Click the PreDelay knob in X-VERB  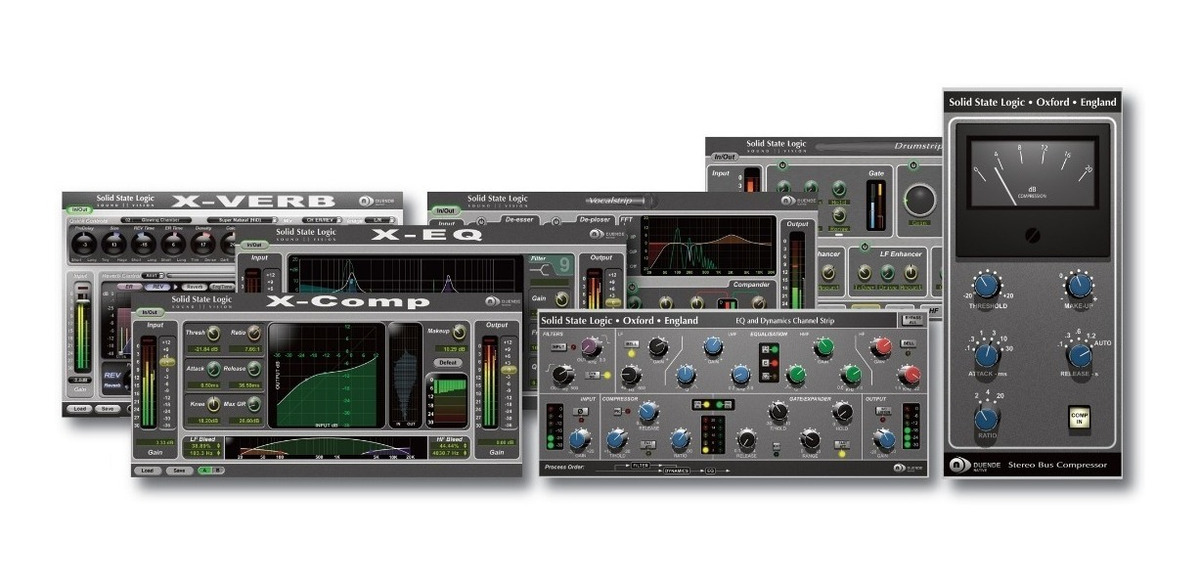click(84, 244)
